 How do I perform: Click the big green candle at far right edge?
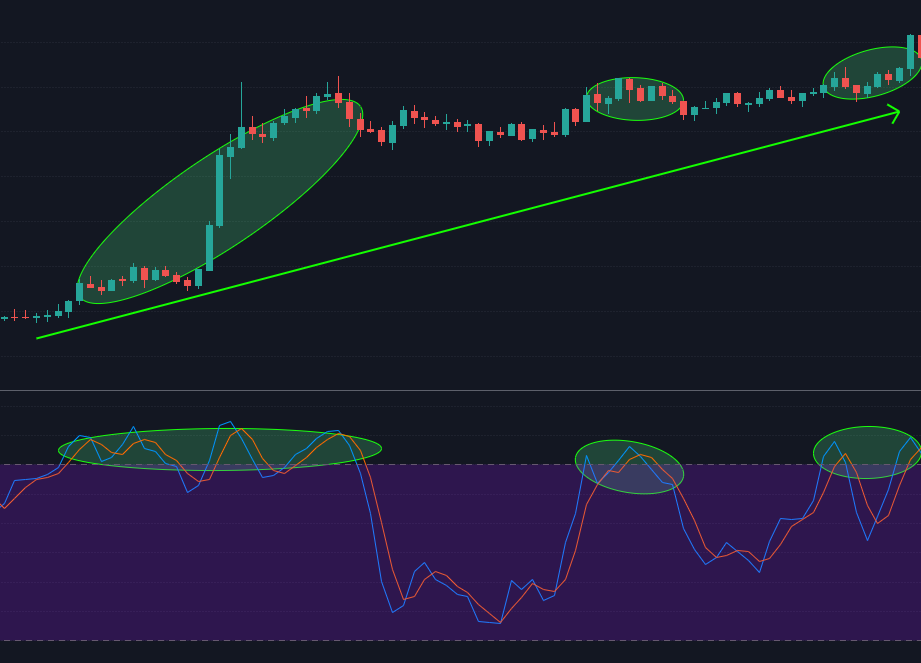coord(910,52)
